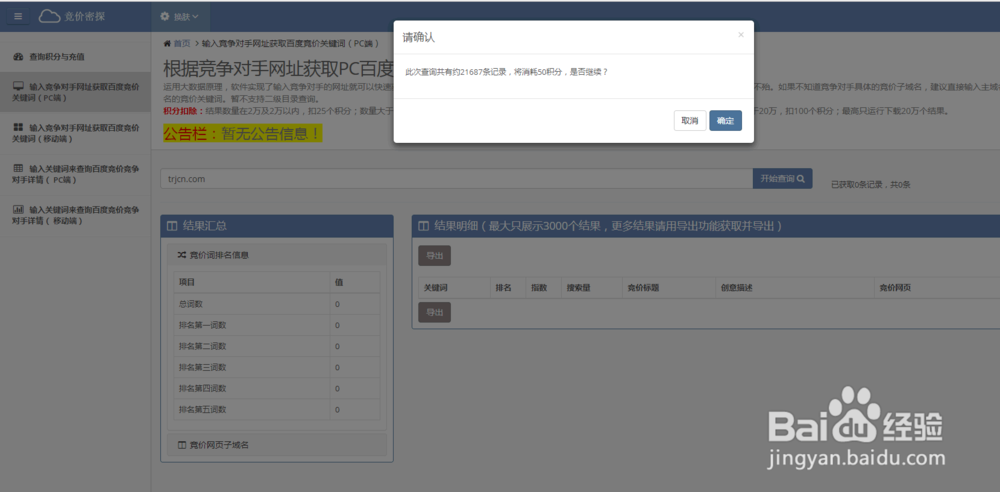Viewport: 1000px width, 492px height.
Task: Click the home icon in breadcrumb
Action: pos(167,43)
